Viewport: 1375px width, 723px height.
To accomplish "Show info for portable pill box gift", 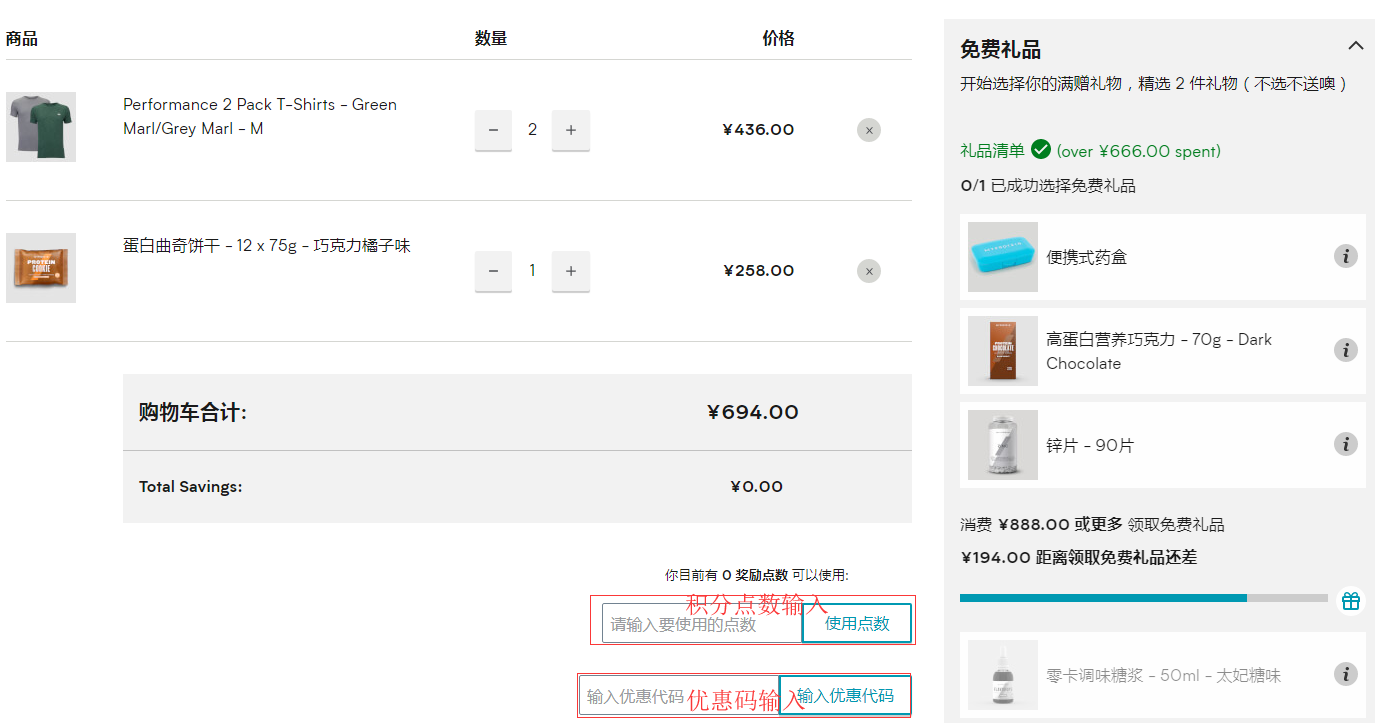I will [x=1345, y=257].
